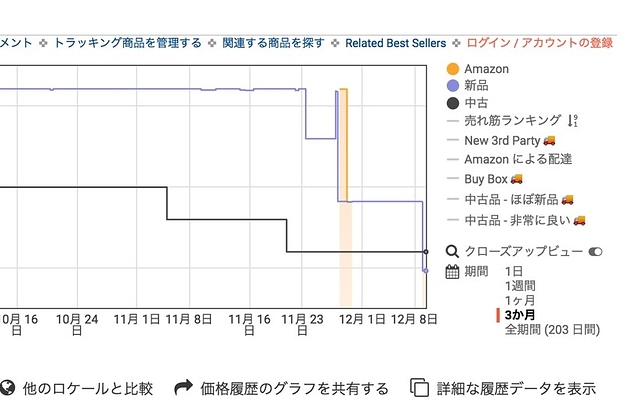Open ログイン / アカウントの登録 link
The height and width of the screenshot is (415, 625).
pos(540,43)
